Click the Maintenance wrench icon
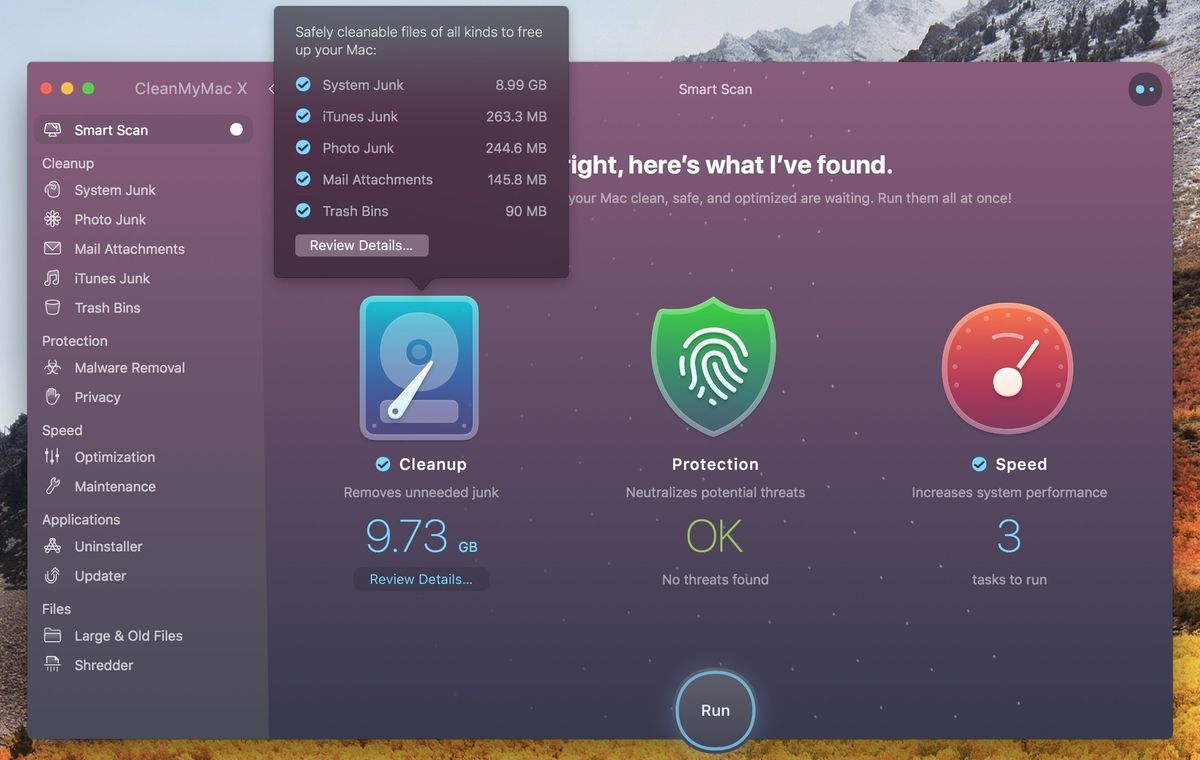1200x760 pixels. point(53,487)
